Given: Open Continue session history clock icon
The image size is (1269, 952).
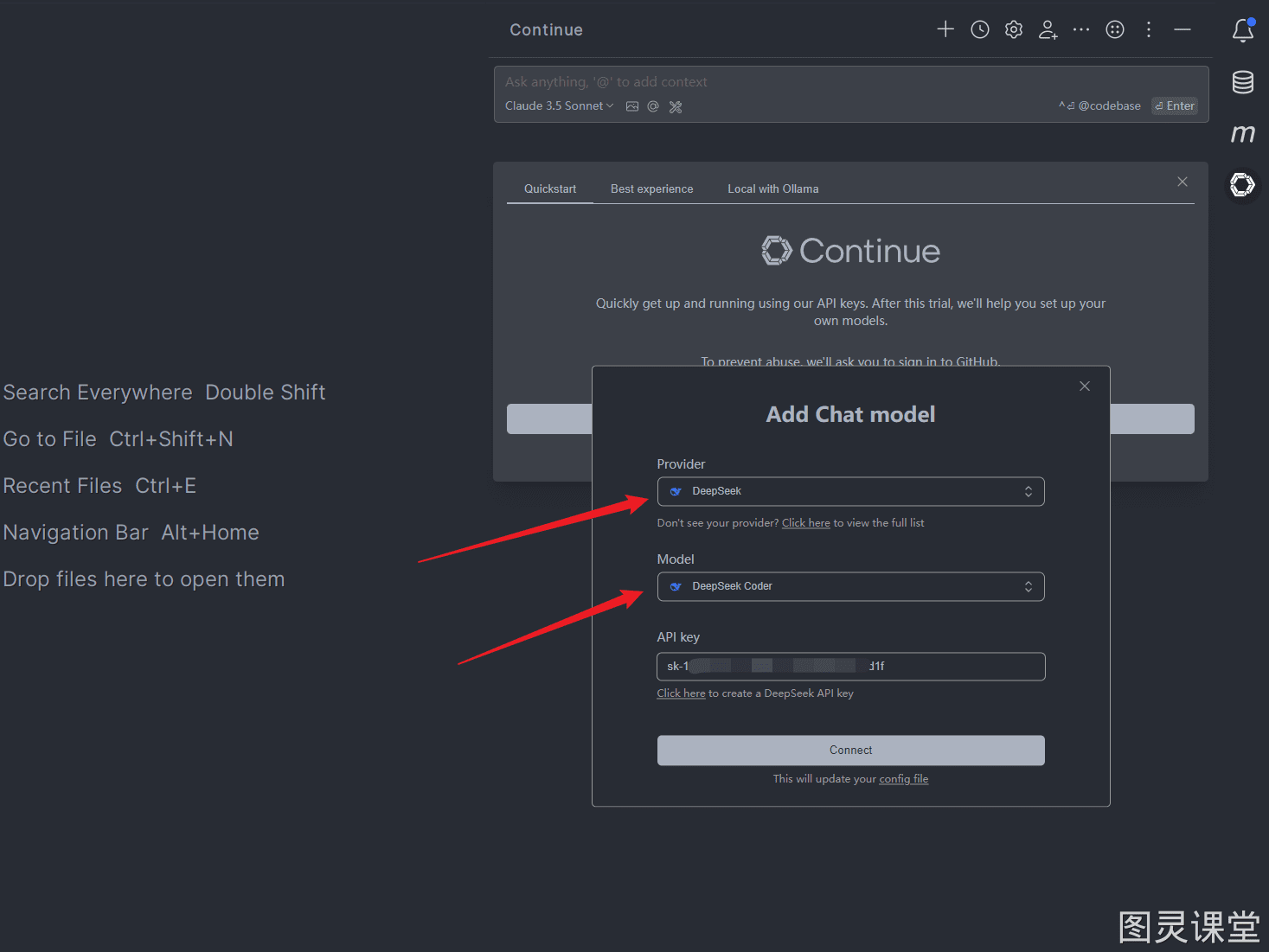Looking at the screenshot, I should [x=980, y=29].
